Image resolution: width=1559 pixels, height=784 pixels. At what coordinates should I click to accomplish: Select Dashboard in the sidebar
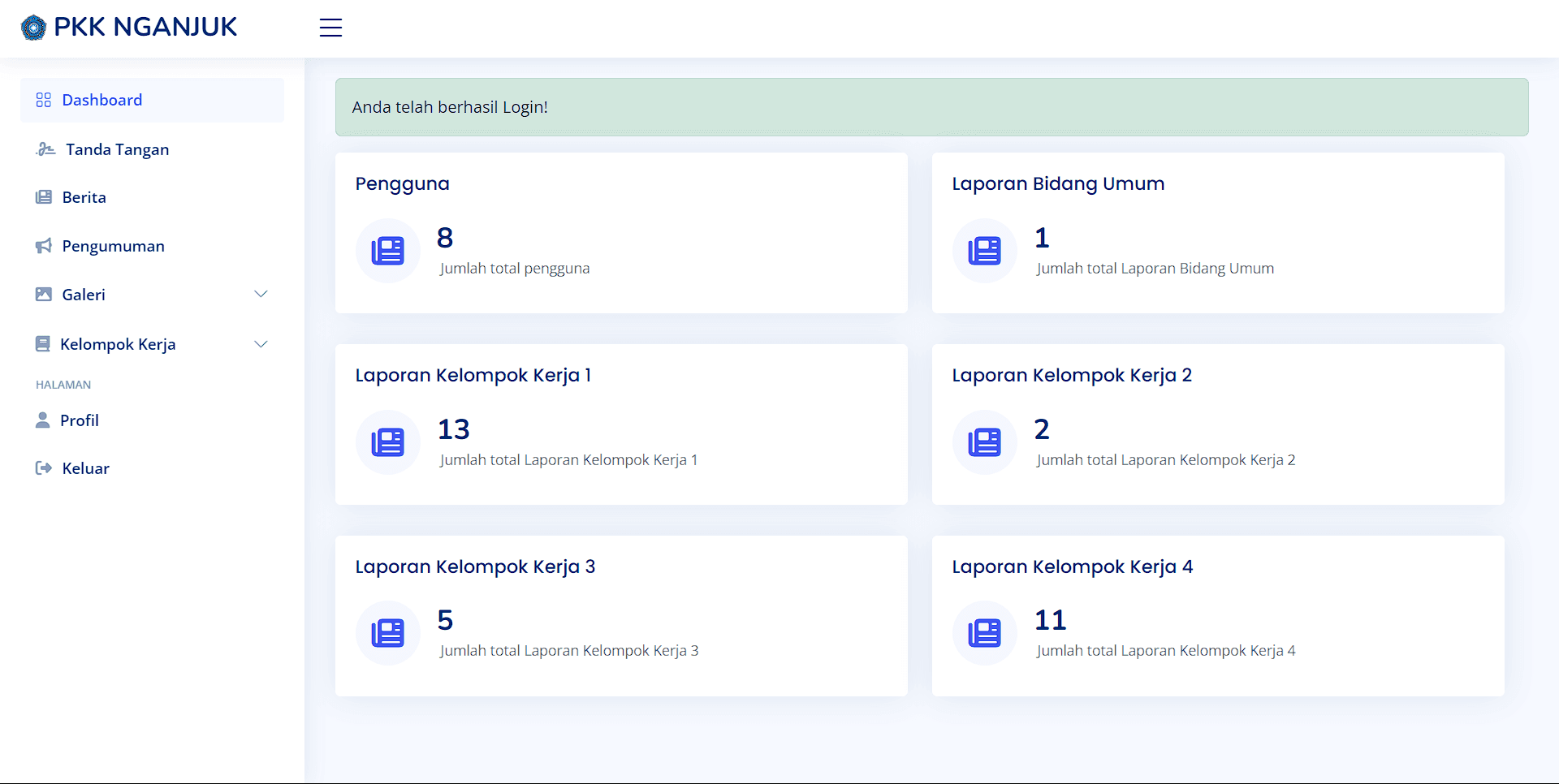[102, 100]
